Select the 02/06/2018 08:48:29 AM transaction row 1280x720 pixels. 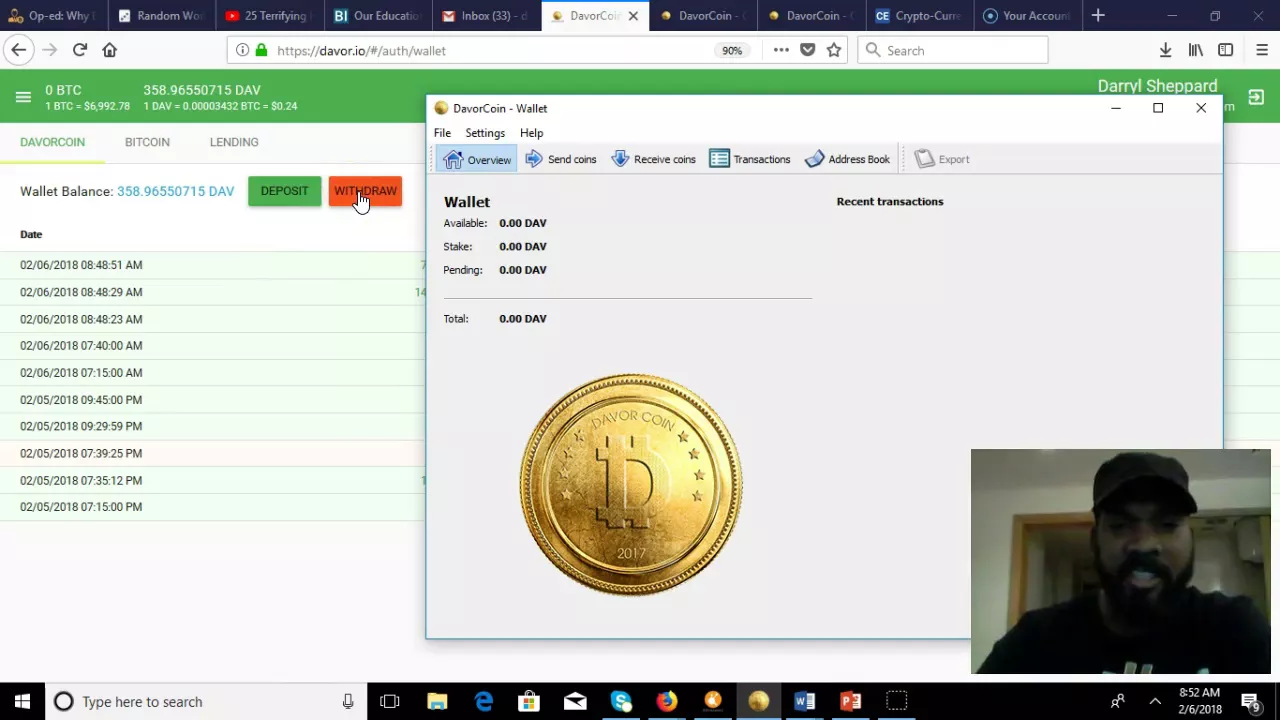tap(212, 292)
